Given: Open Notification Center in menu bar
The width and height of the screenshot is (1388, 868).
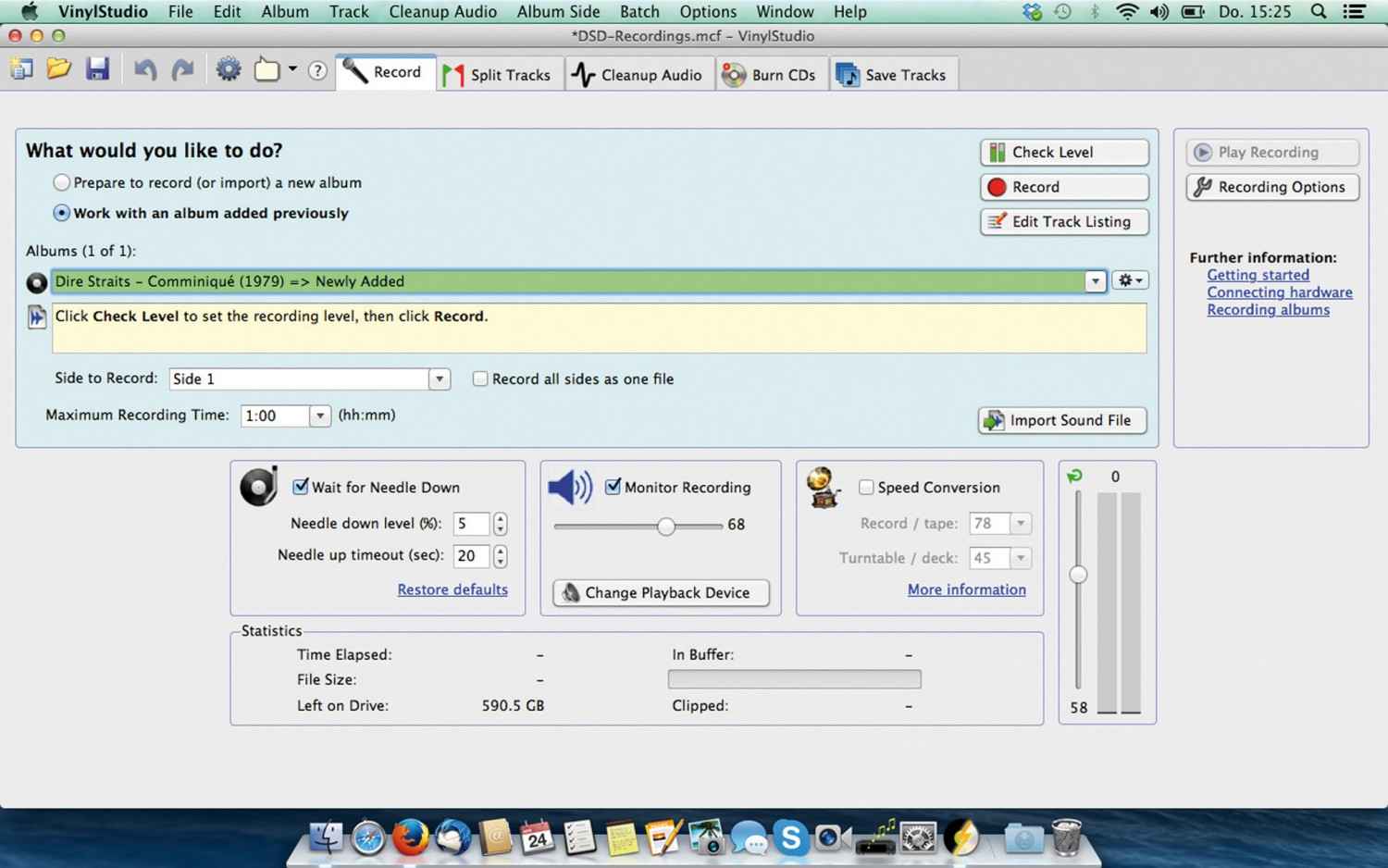Looking at the screenshot, I should (1355, 12).
